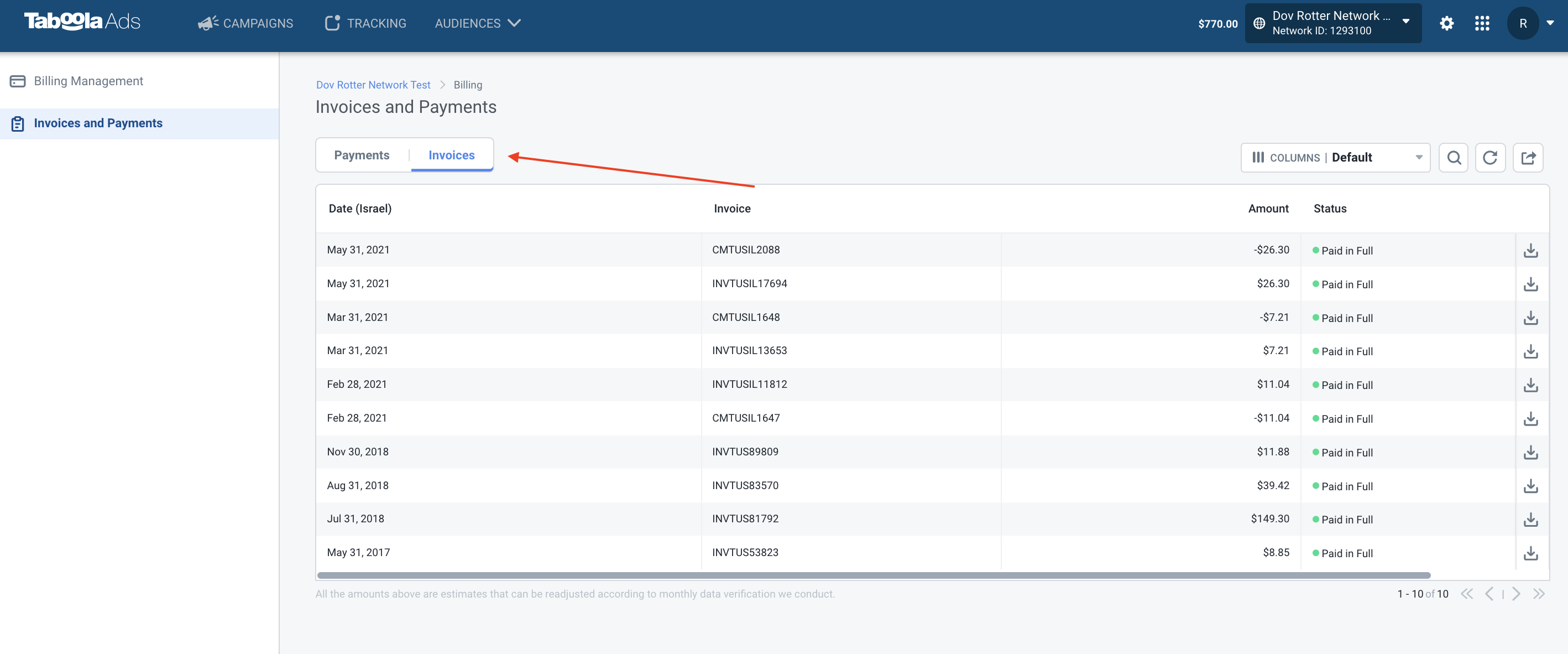This screenshot has width=1568, height=654.
Task: Sort by the Invoice column header
Action: point(732,209)
